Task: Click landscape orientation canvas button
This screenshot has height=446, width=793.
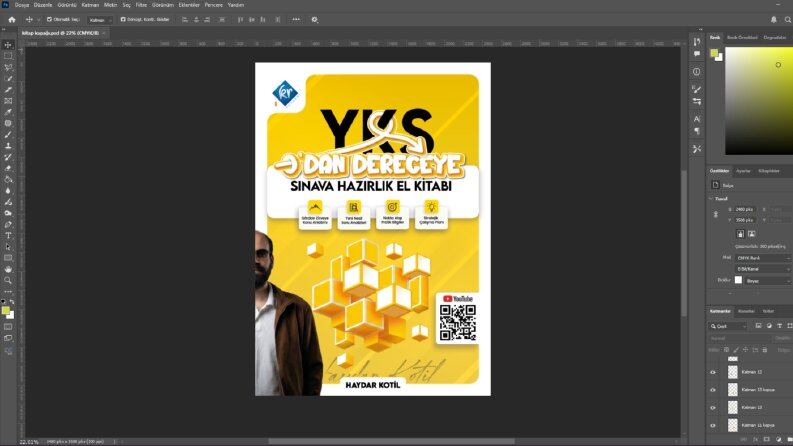Action: pyautogui.click(x=752, y=234)
